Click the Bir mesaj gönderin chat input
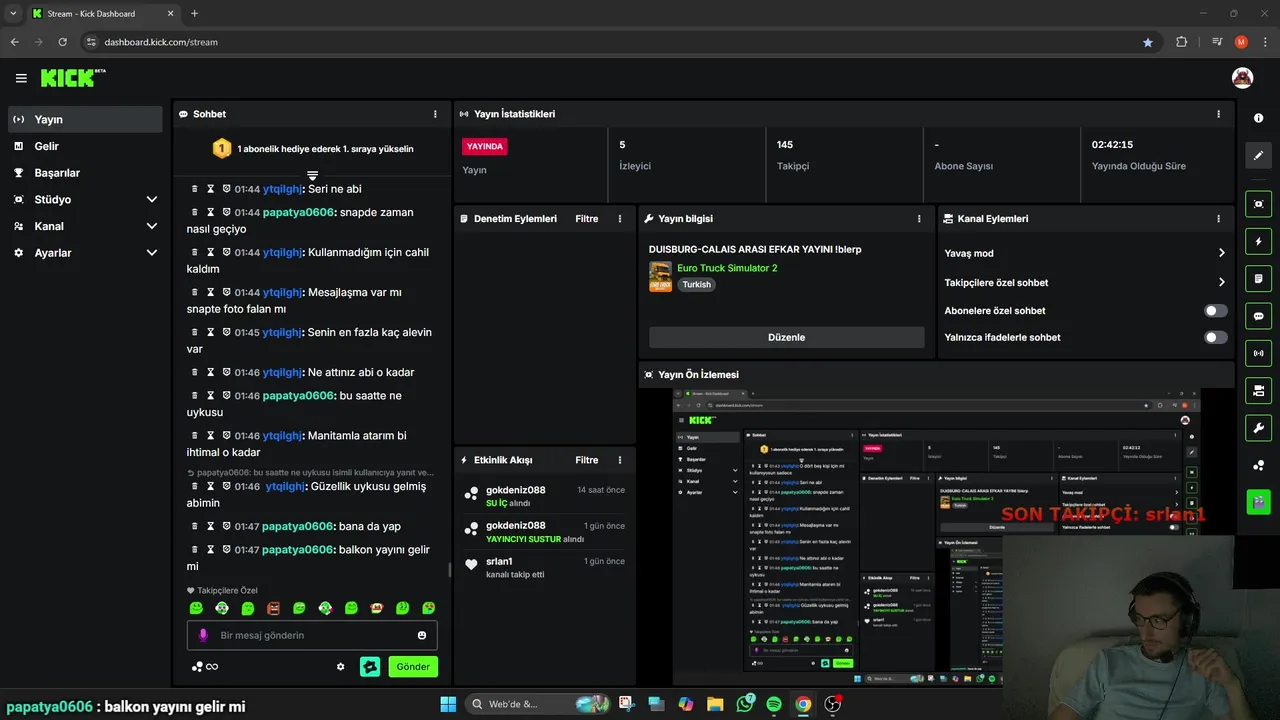This screenshot has height=720, width=1280. pyautogui.click(x=312, y=635)
